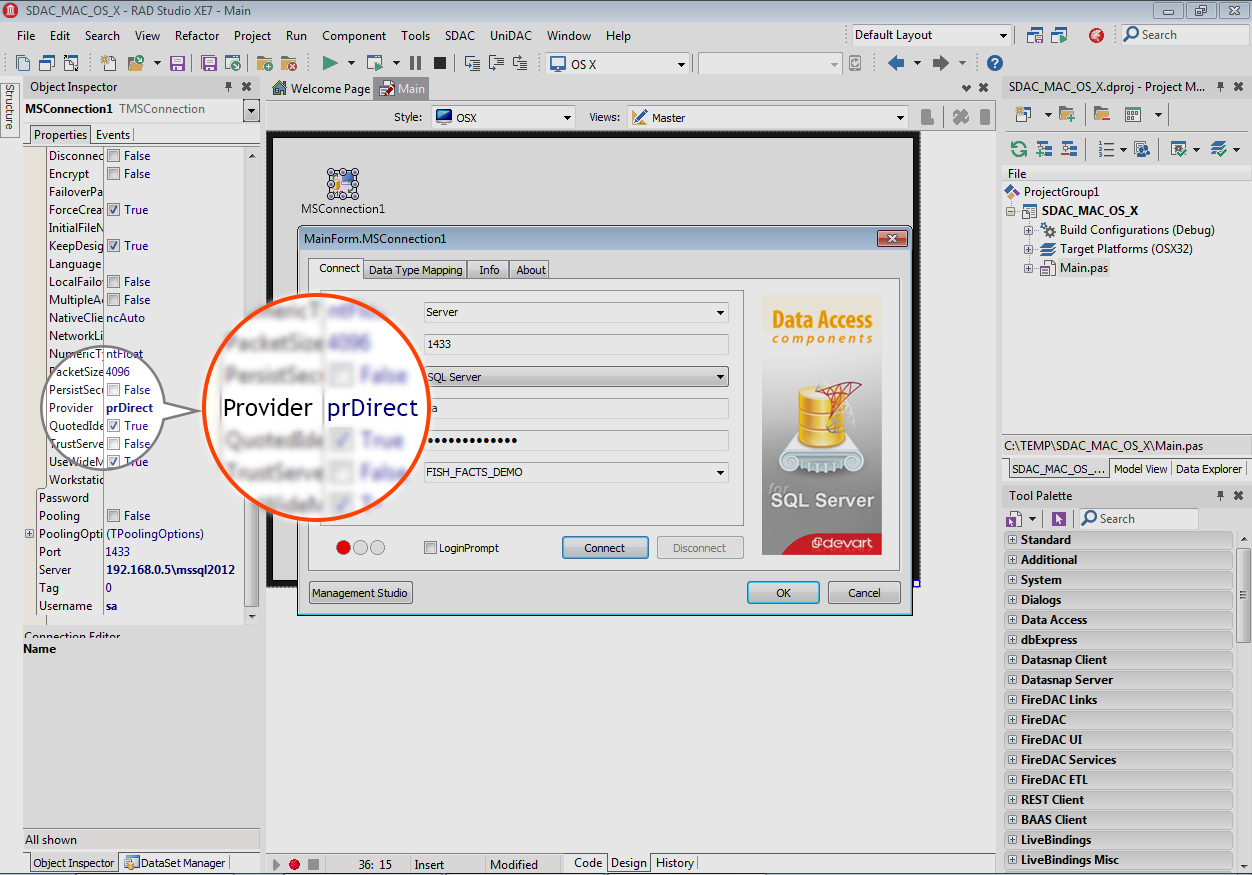Switch to the Data Type Mapping tab

coord(416,270)
